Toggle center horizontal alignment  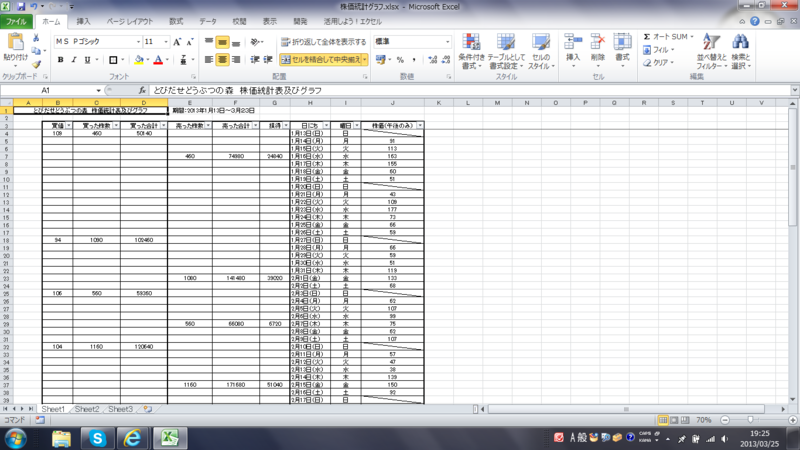pyautogui.click(x=222, y=60)
